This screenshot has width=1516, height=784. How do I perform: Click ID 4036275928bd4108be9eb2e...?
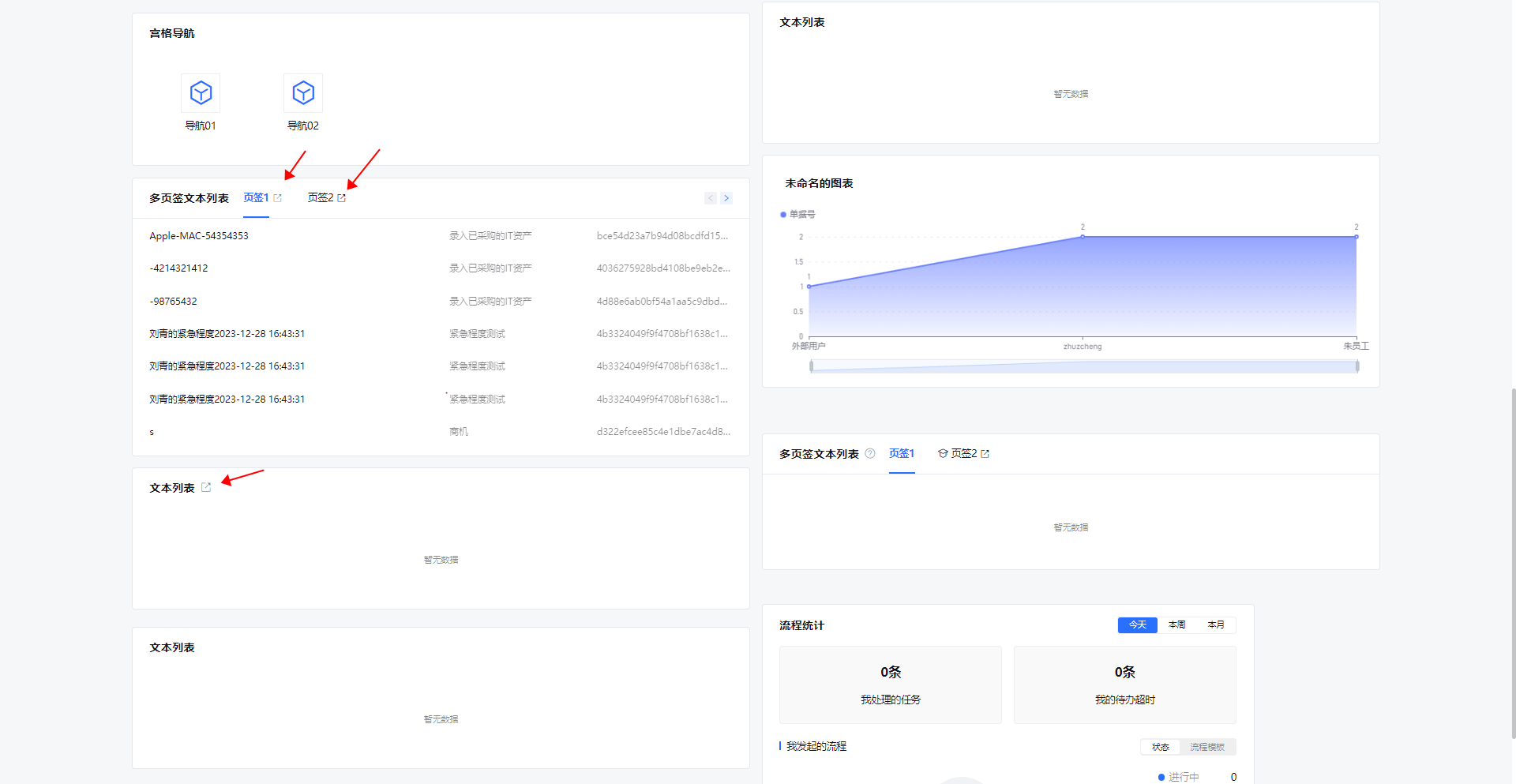click(x=663, y=268)
